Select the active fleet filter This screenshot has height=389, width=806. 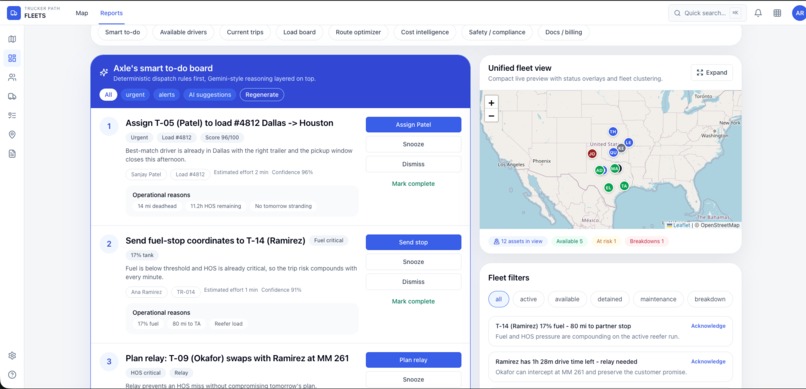[528, 299]
